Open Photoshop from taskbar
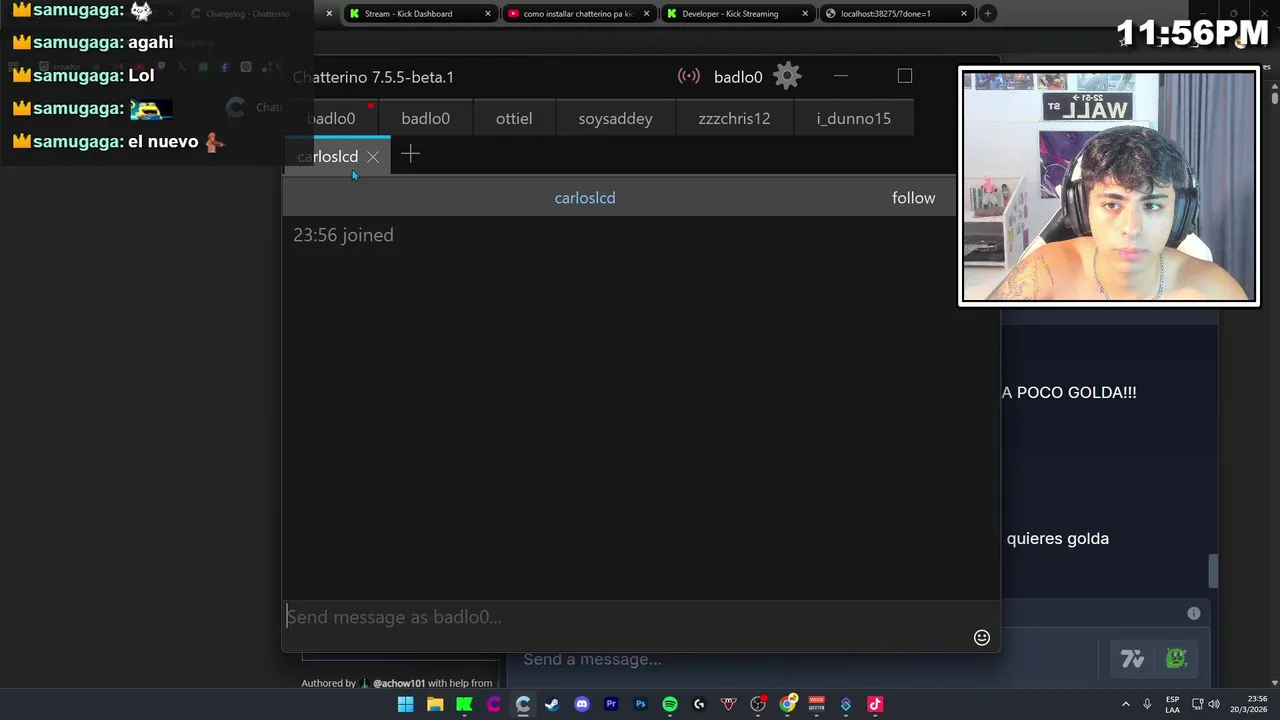The width and height of the screenshot is (1280, 720). 640,704
